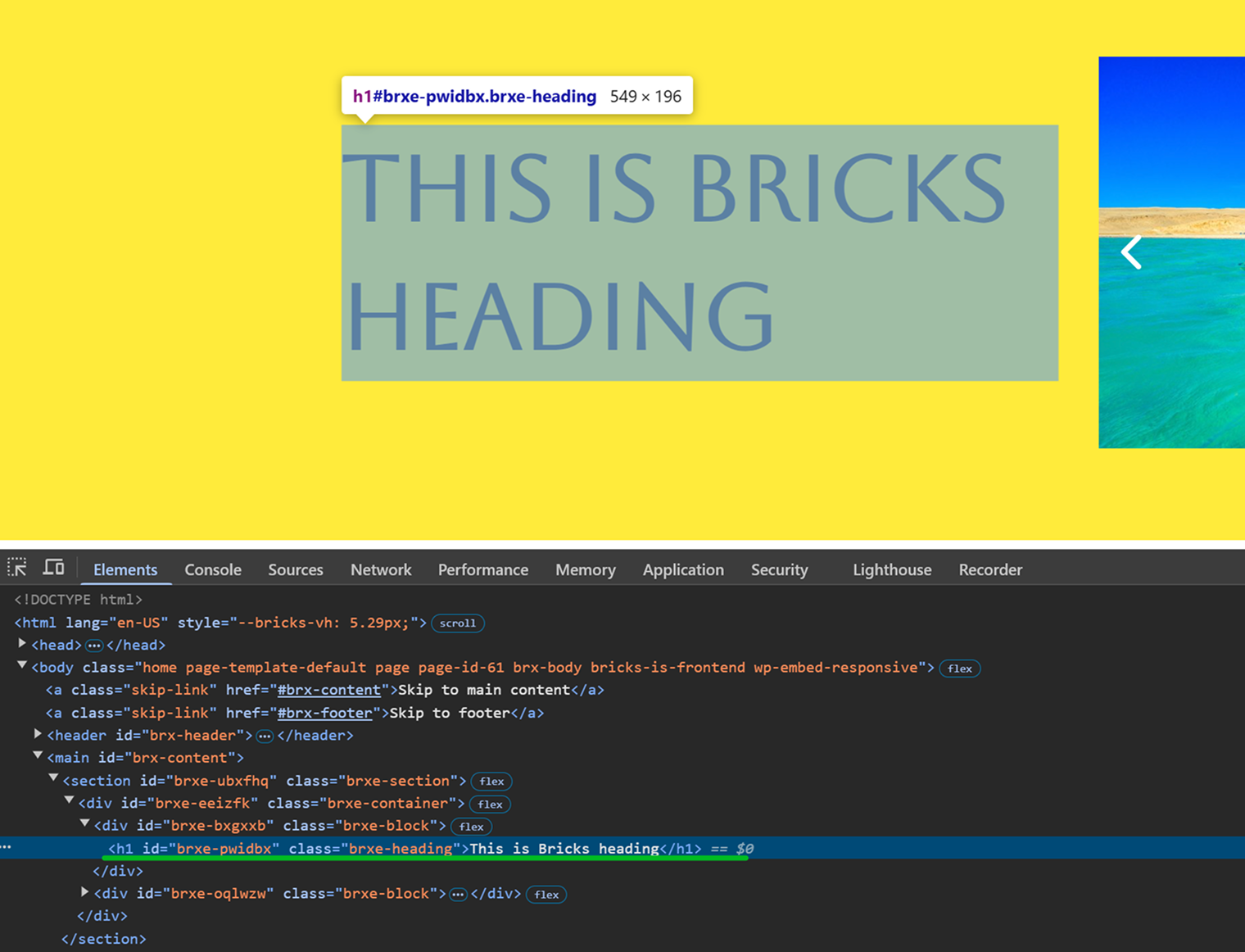
Task: Expand the div brxe-oqlwzw block node
Action: [x=84, y=892]
